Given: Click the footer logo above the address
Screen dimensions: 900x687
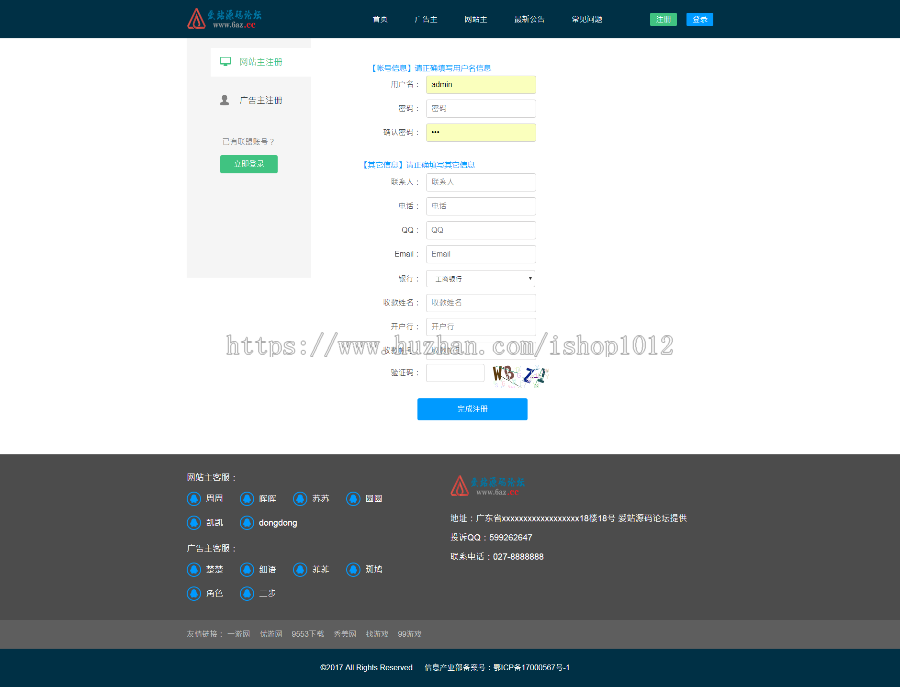Looking at the screenshot, I should [x=485, y=486].
